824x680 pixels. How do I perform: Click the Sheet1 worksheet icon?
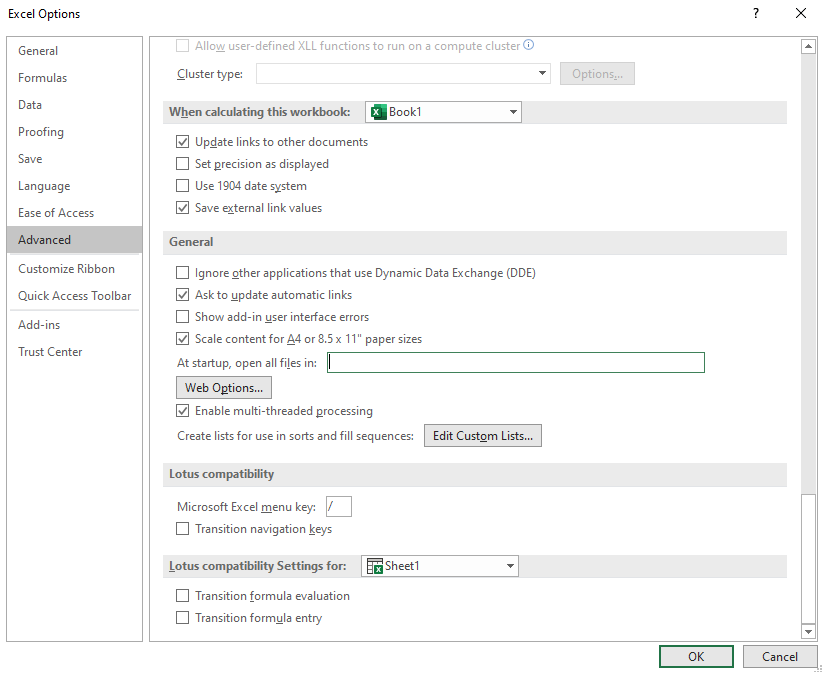click(x=374, y=566)
